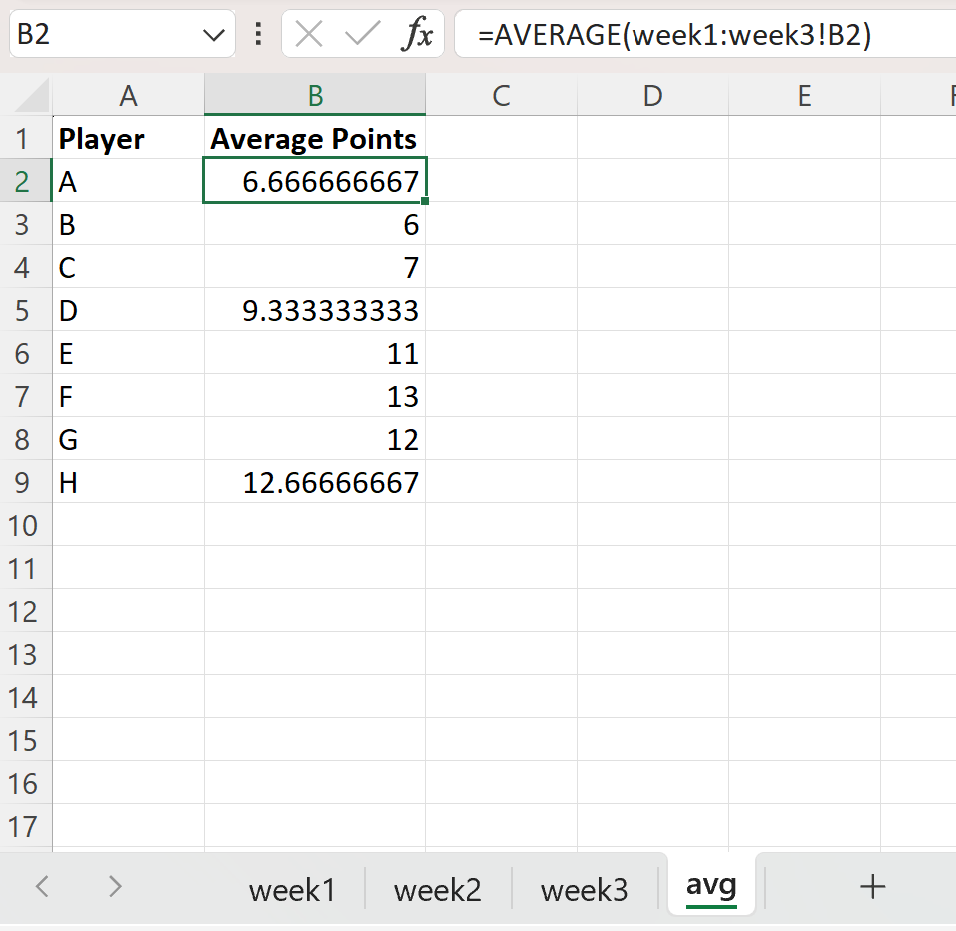
Task: Select all cells using the corner button
Action: tap(25, 95)
